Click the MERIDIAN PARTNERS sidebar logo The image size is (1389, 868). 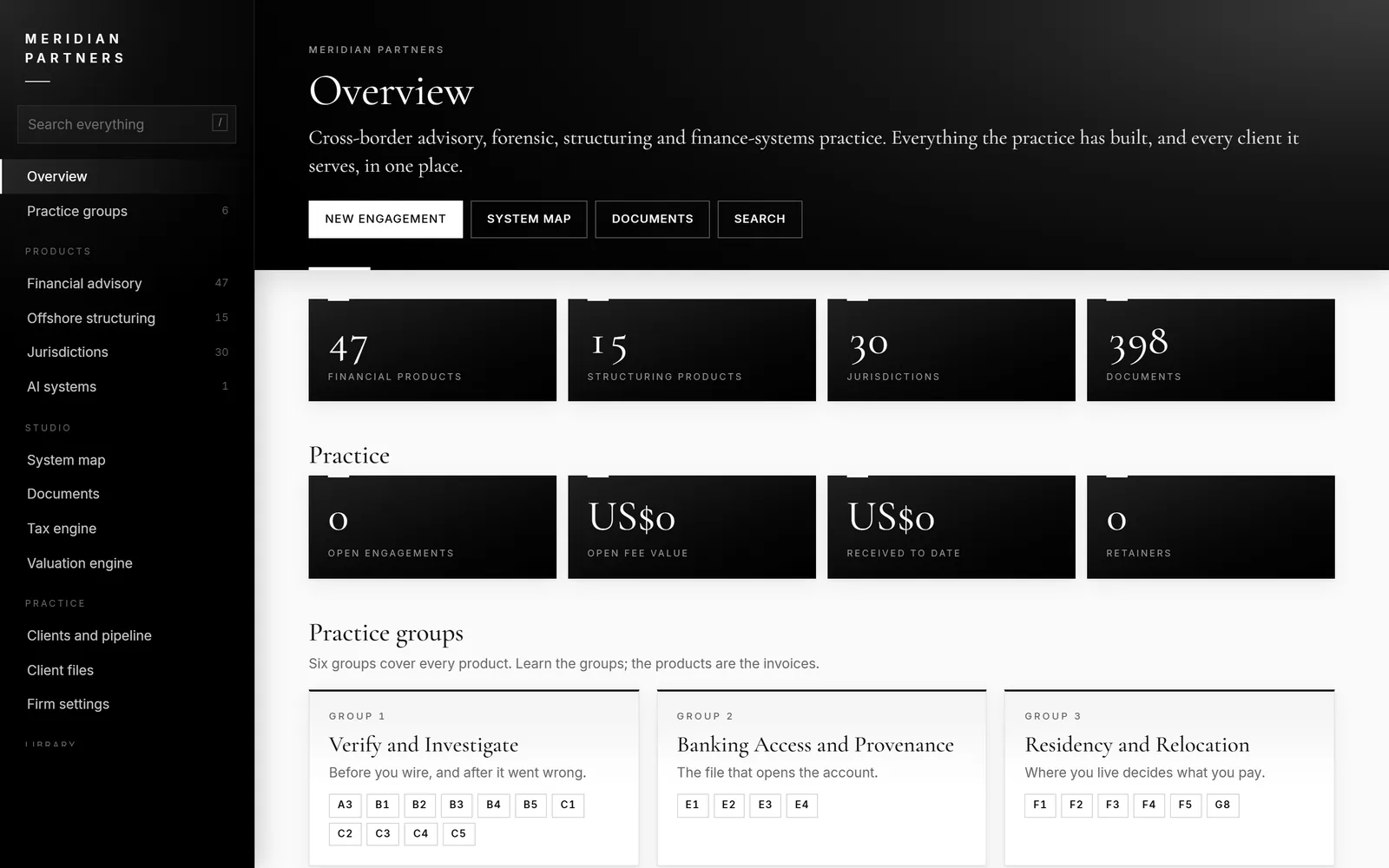[75, 49]
